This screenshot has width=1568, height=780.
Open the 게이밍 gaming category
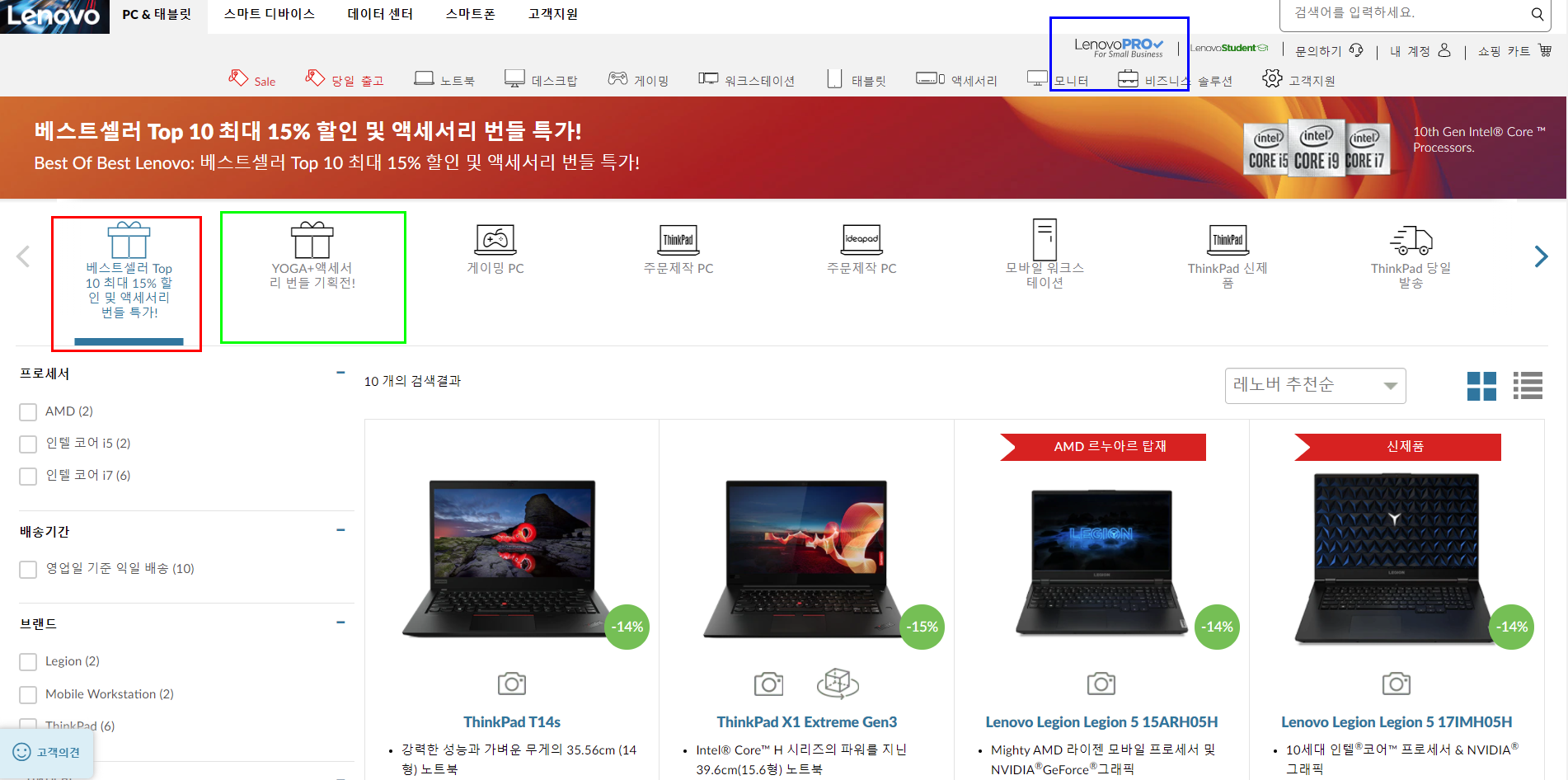tap(638, 80)
